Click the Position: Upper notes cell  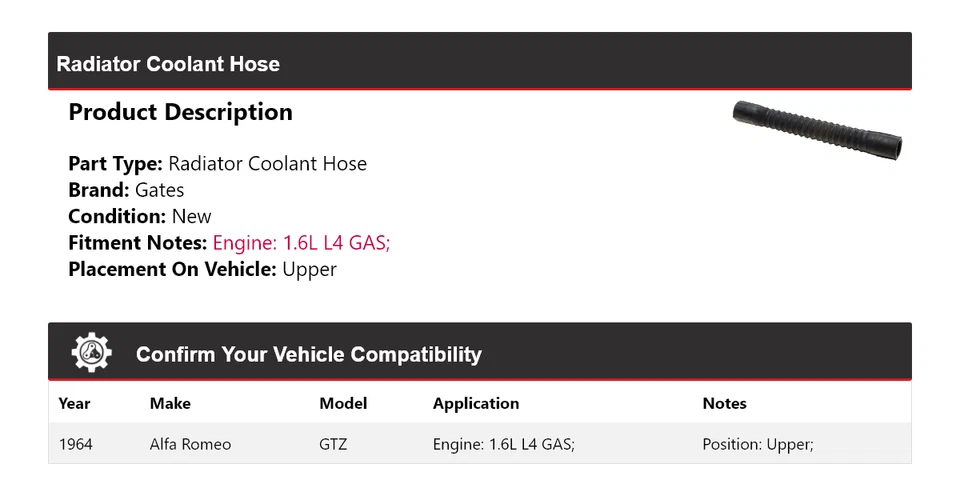pos(757,444)
